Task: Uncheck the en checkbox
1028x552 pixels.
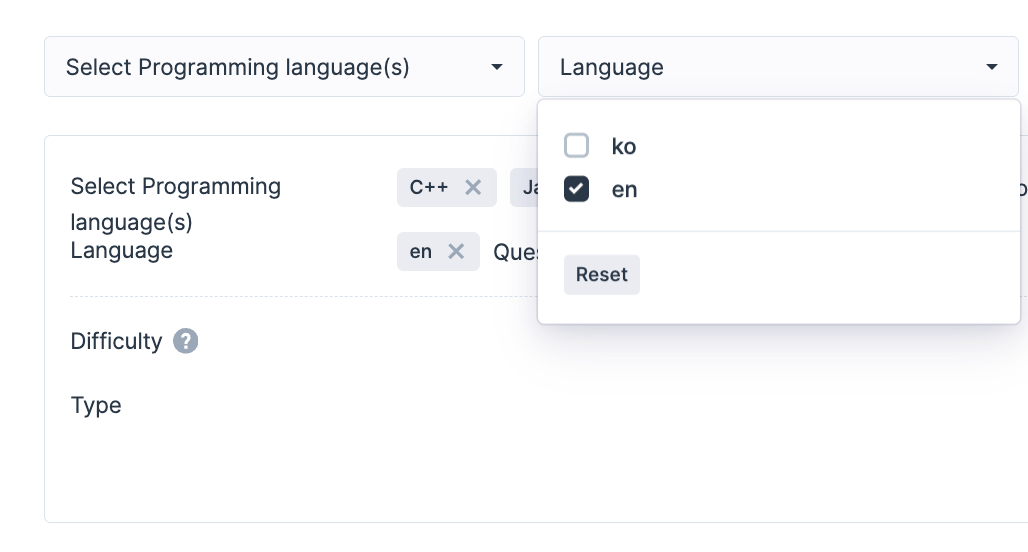Action: [x=576, y=189]
